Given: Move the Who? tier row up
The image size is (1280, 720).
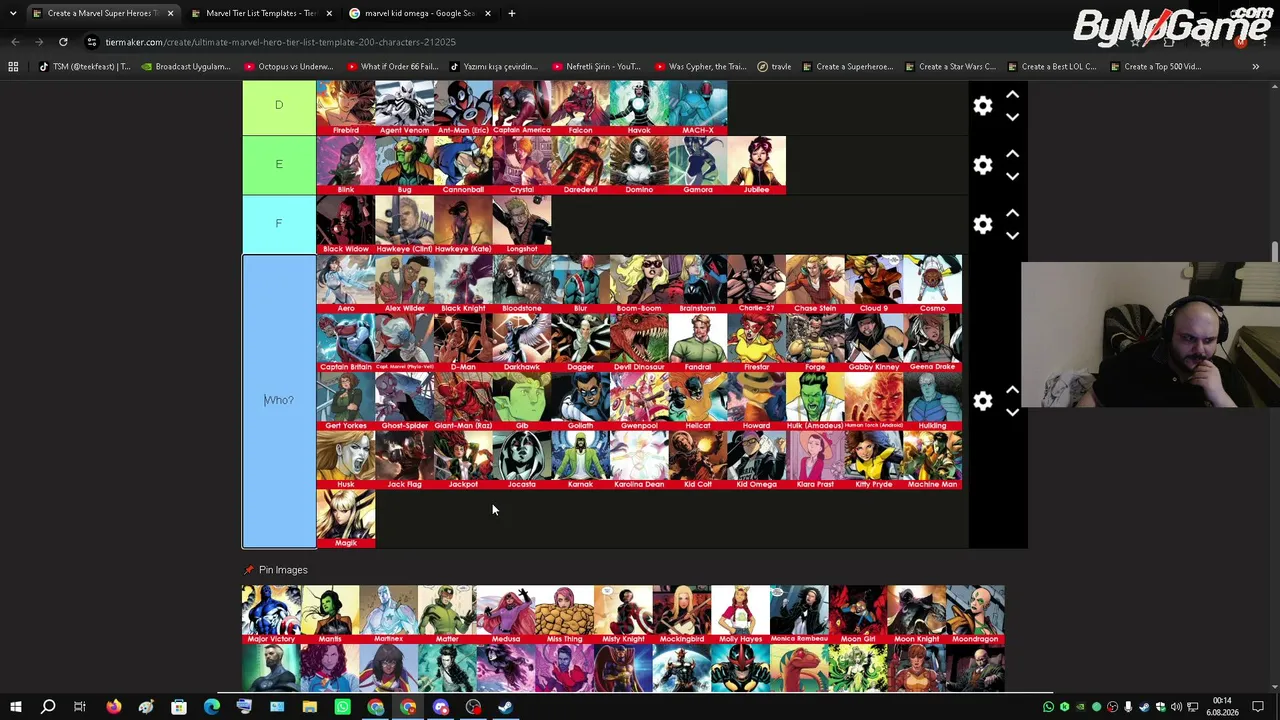Looking at the screenshot, I should pos(1012,390).
